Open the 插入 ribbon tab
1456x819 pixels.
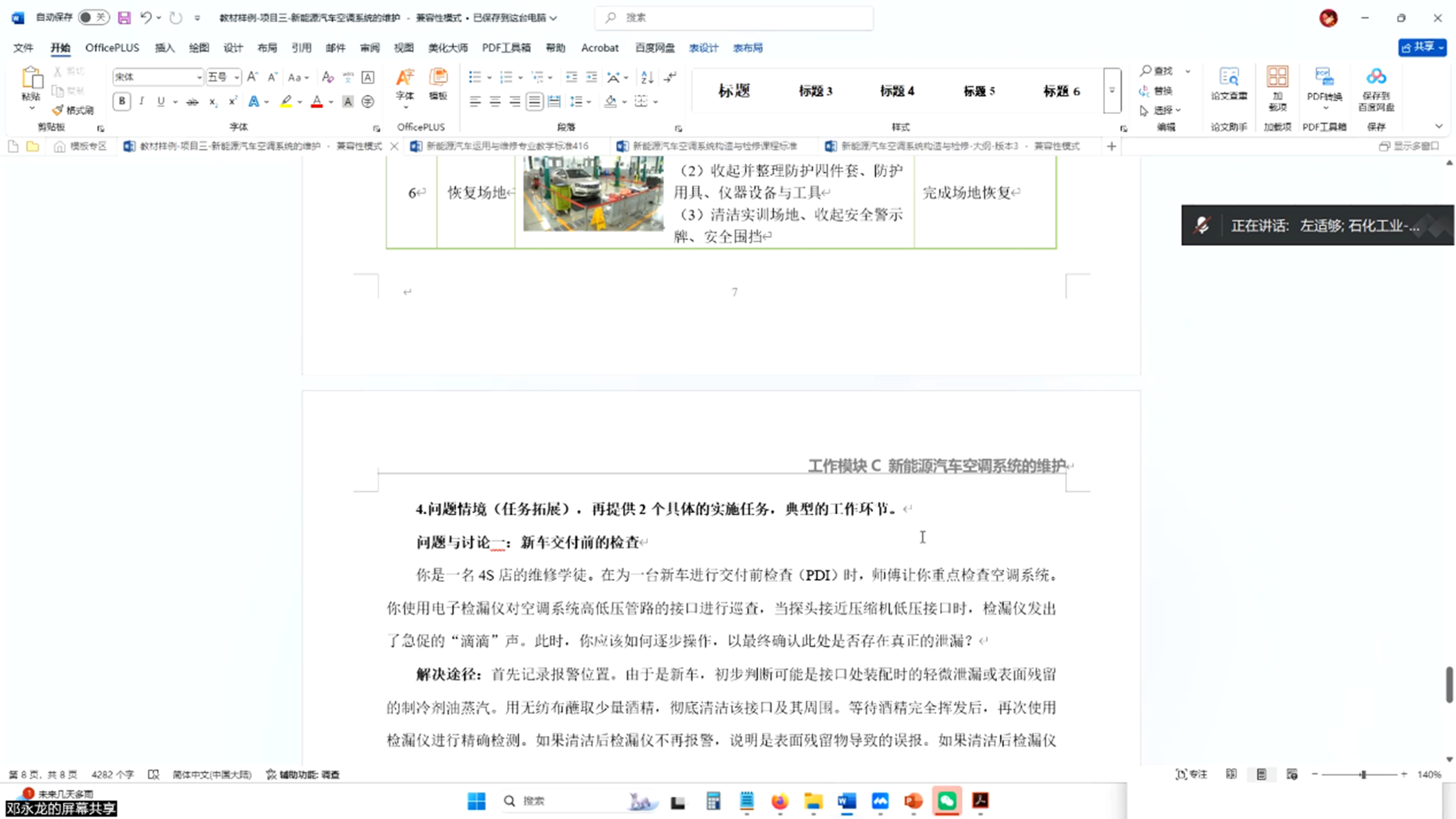click(164, 48)
